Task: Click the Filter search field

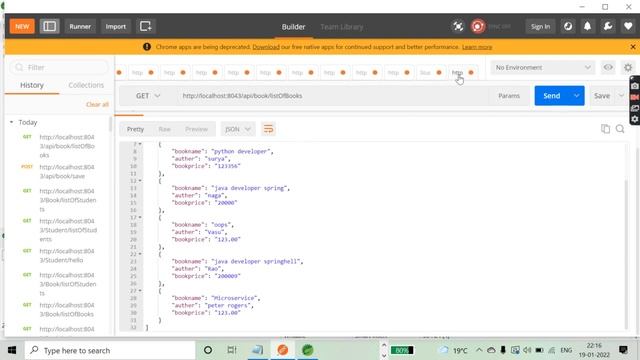Action: click(60, 67)
